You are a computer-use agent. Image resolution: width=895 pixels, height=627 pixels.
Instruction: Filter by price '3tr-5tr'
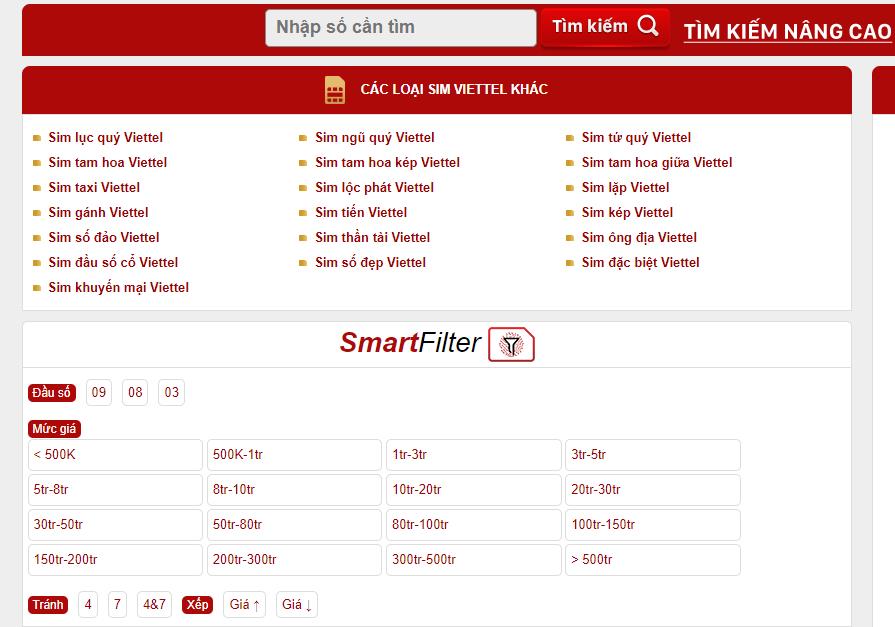point(653,455)
